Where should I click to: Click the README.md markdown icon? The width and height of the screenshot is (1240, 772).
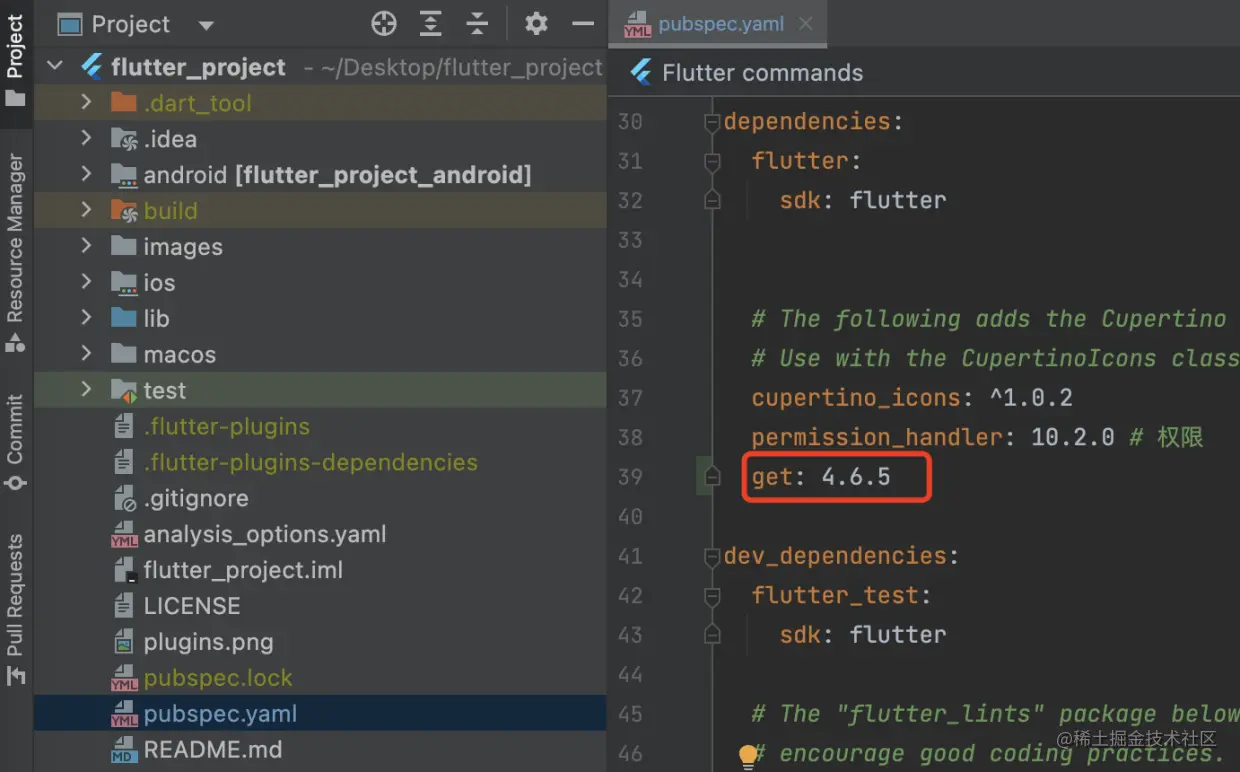click(124, 750)
